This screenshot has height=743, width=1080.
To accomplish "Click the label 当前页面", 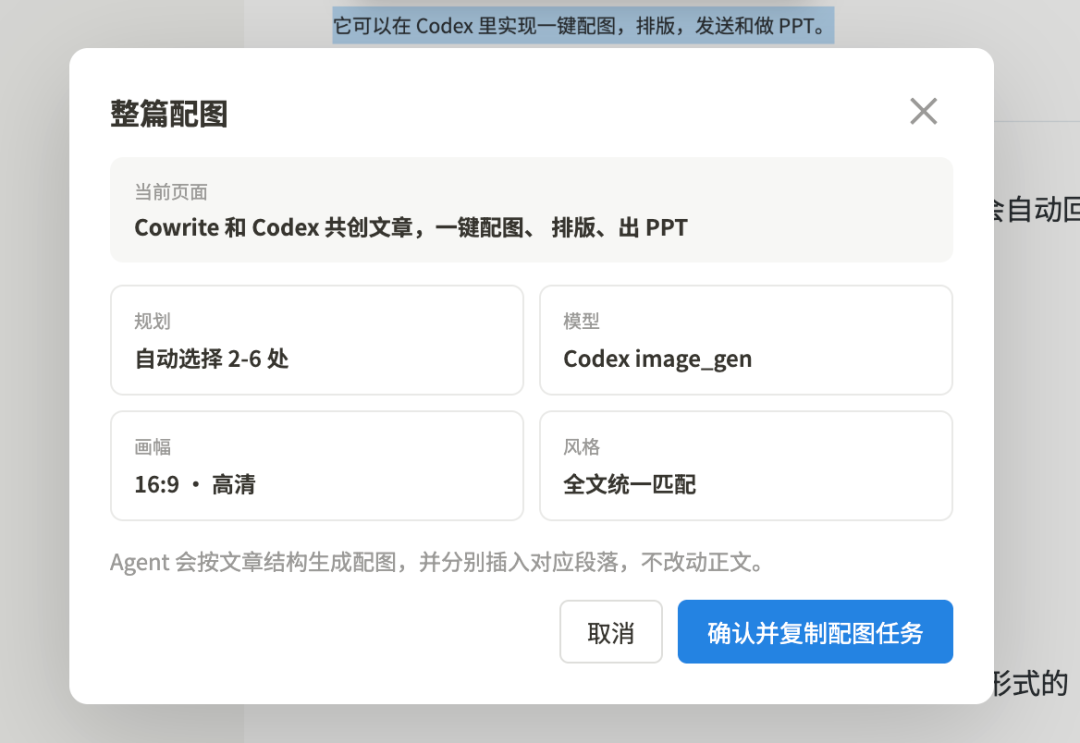I will click(x=171, y=192).
